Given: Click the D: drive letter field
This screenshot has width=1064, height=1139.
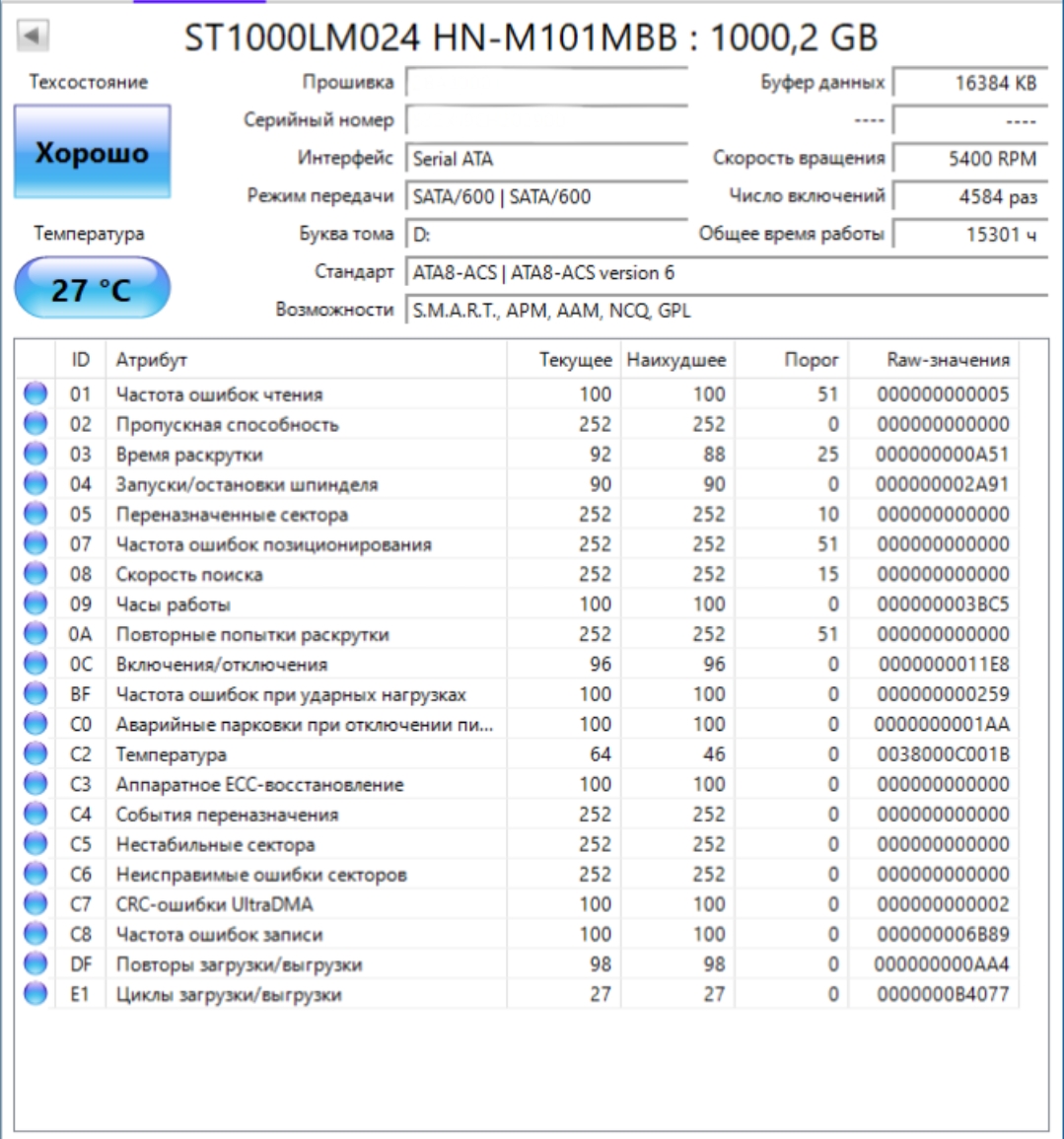Looking at the screenshot, I should click(x=546, y=234).
